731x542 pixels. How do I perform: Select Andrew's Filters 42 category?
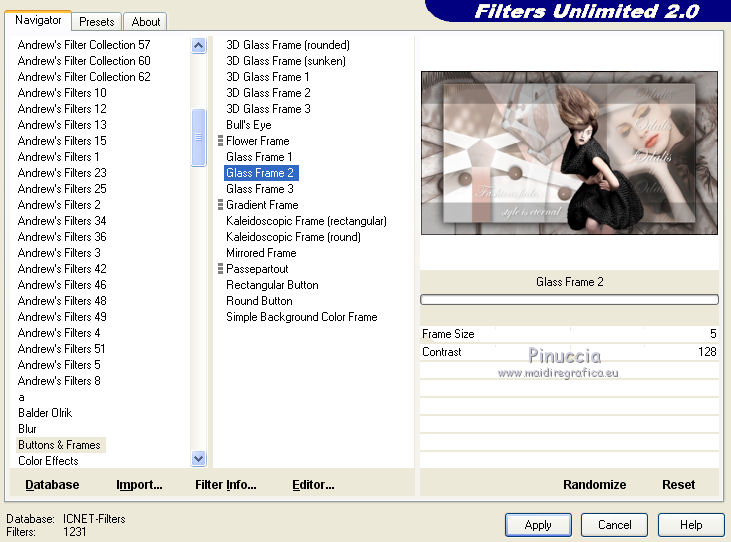(62, 269)
